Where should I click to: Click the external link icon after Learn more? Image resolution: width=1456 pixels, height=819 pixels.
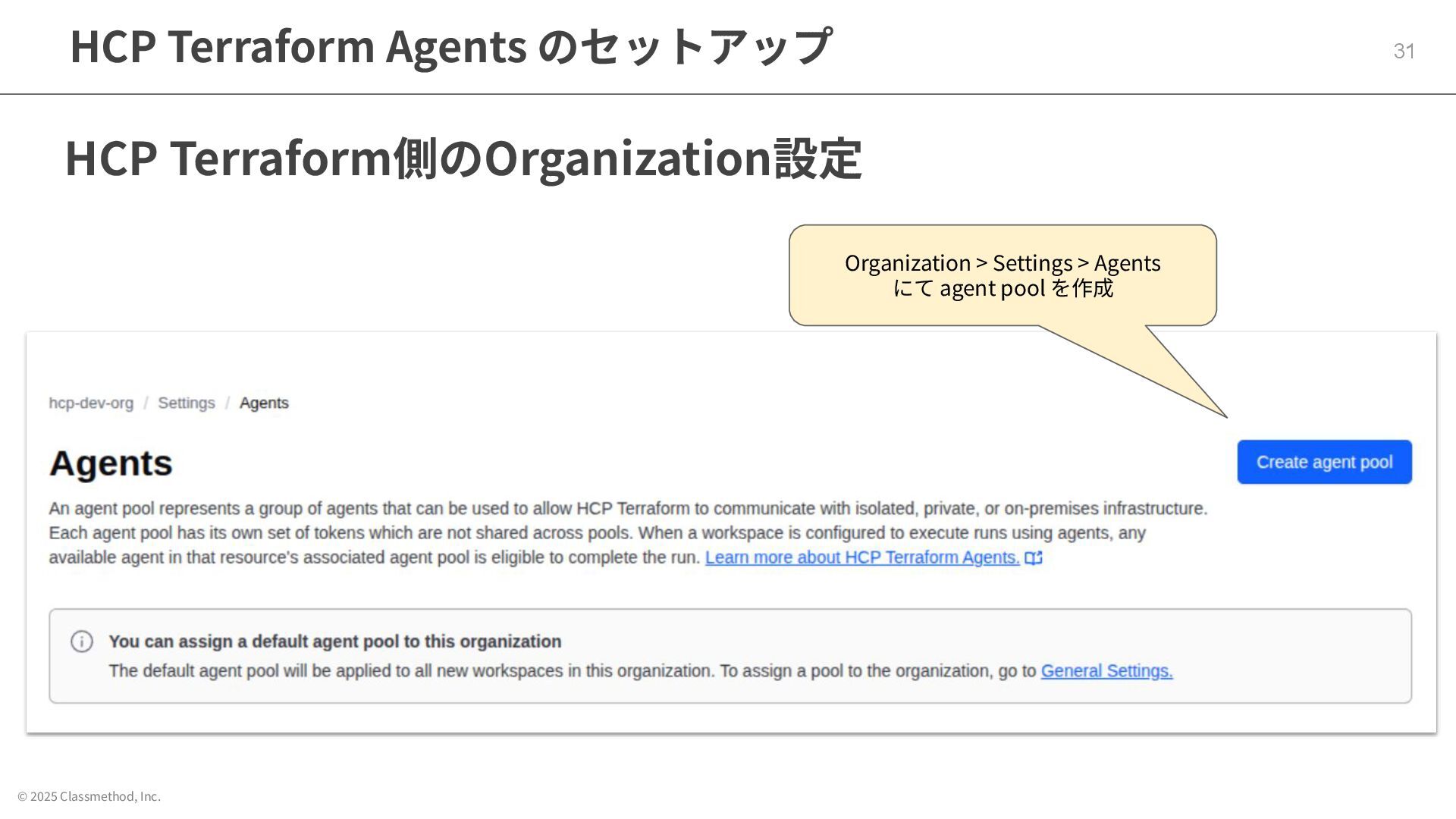(1034, 558)
